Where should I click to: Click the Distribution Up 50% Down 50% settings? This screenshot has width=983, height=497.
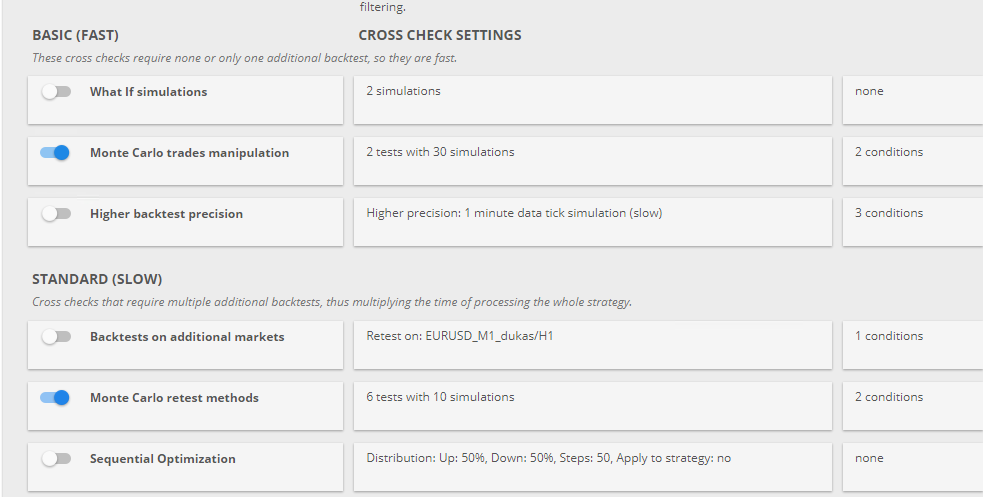[x=592, y=466]
